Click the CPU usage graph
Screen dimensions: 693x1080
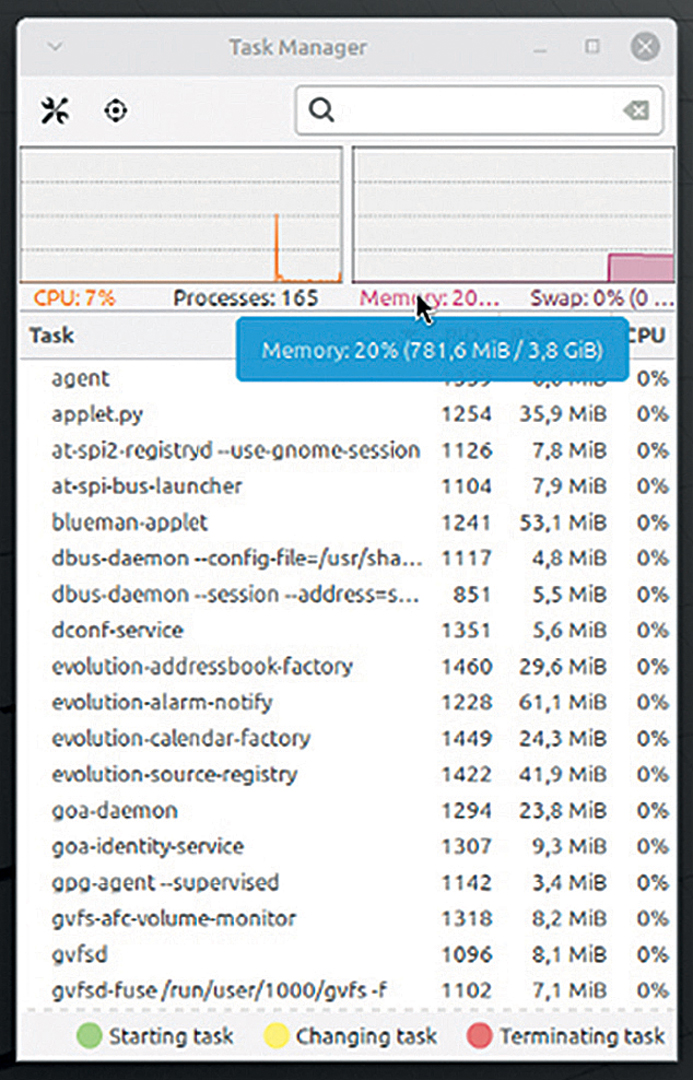(181, 215)
